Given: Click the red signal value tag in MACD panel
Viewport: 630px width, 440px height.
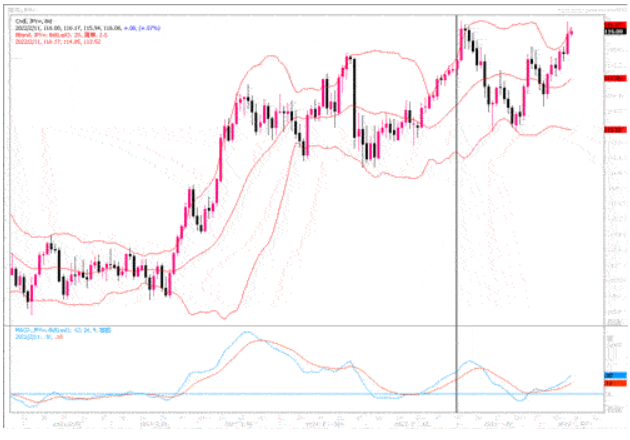Looking at the screenshot, I should coord(615,383).
